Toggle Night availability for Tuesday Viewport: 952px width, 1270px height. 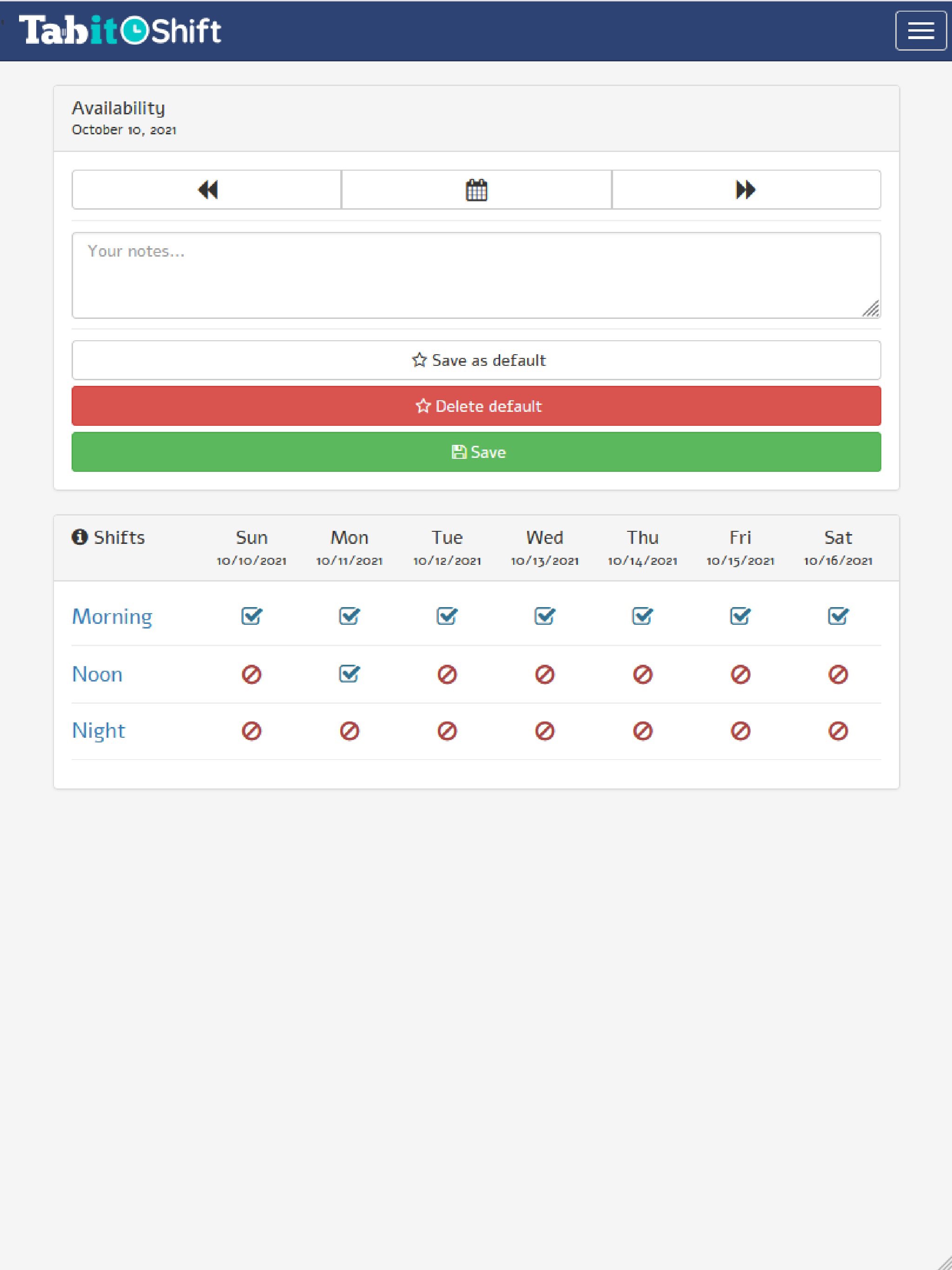[x=446, y=730]
